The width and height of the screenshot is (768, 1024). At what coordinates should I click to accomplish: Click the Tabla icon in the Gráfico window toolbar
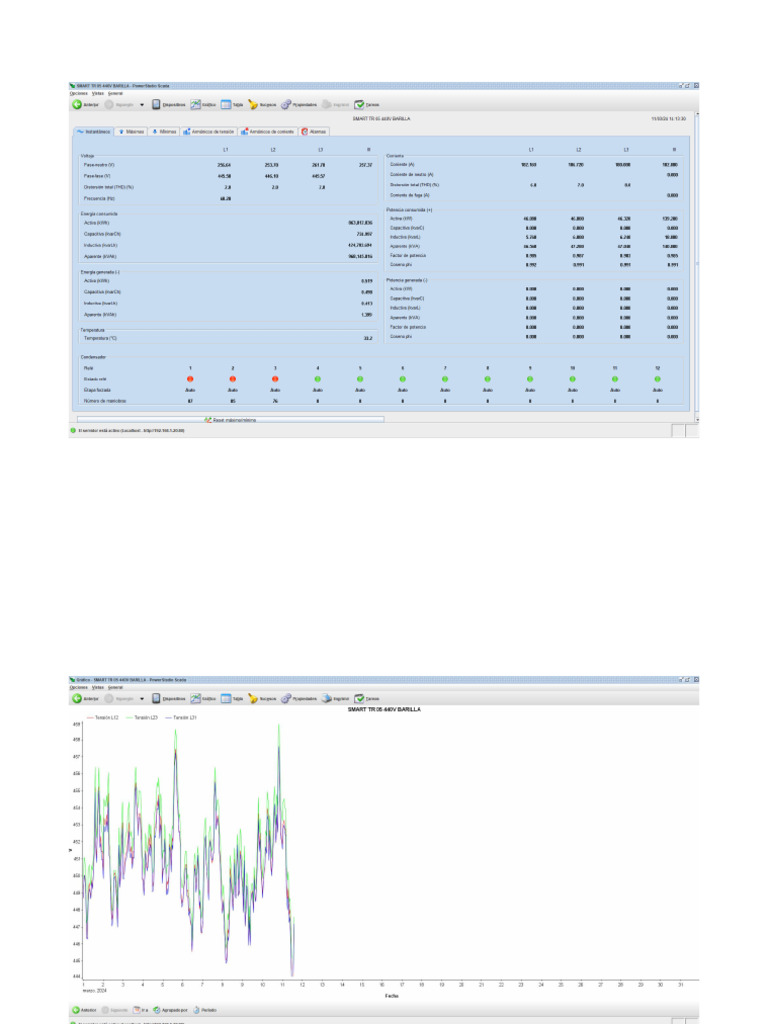(226, 699)
